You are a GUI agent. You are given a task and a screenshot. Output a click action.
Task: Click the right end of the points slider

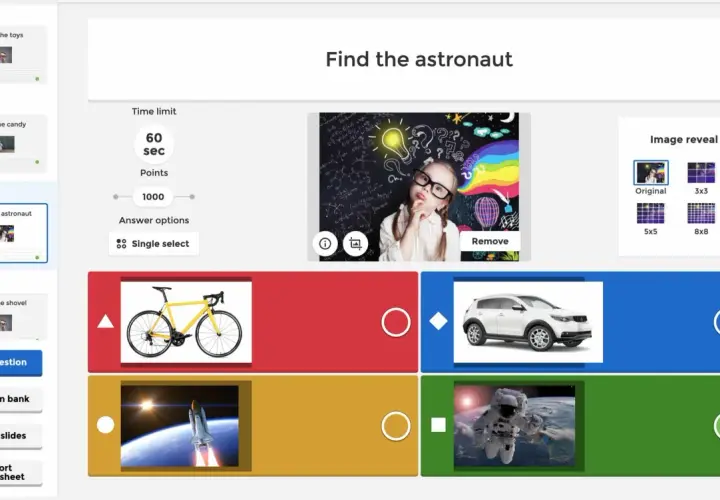point(192,197)
